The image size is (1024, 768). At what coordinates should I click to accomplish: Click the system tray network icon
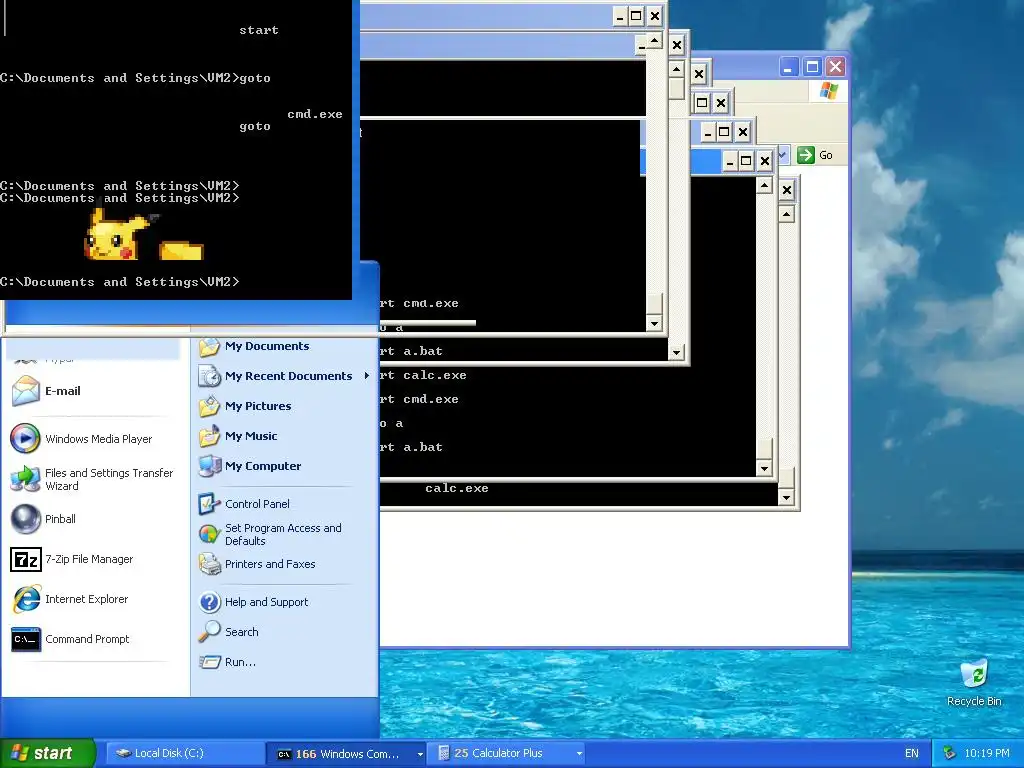pyautogui.click(x=949, y=754)
